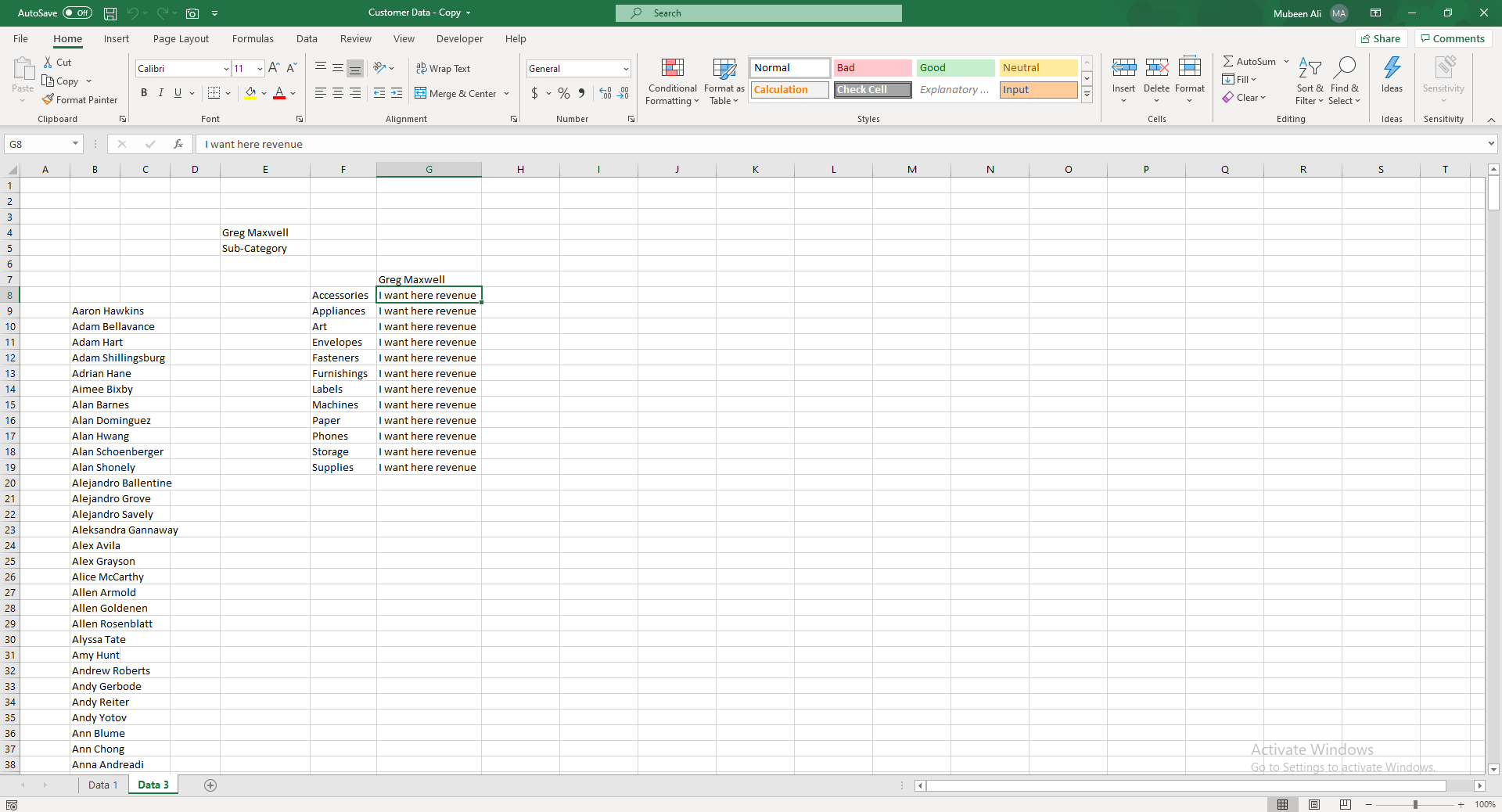
Task: Open the File menu
Action: tap(21, 38)
